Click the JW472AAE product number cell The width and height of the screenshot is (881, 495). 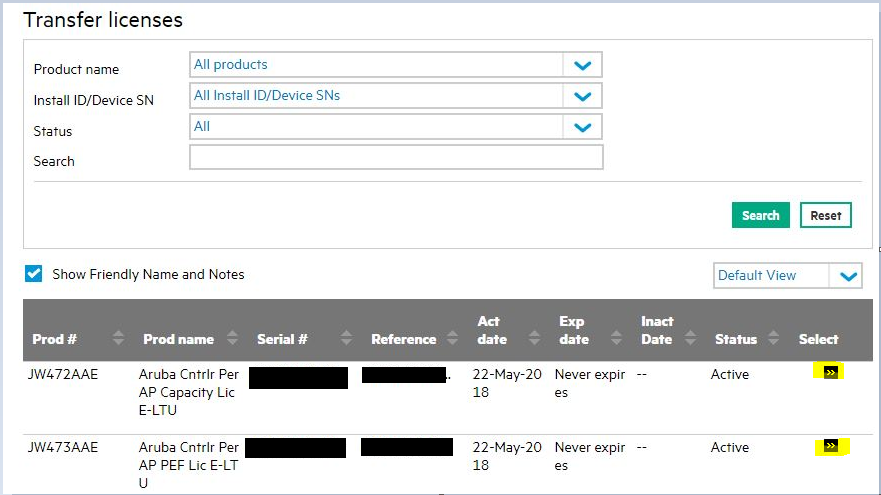63,374
